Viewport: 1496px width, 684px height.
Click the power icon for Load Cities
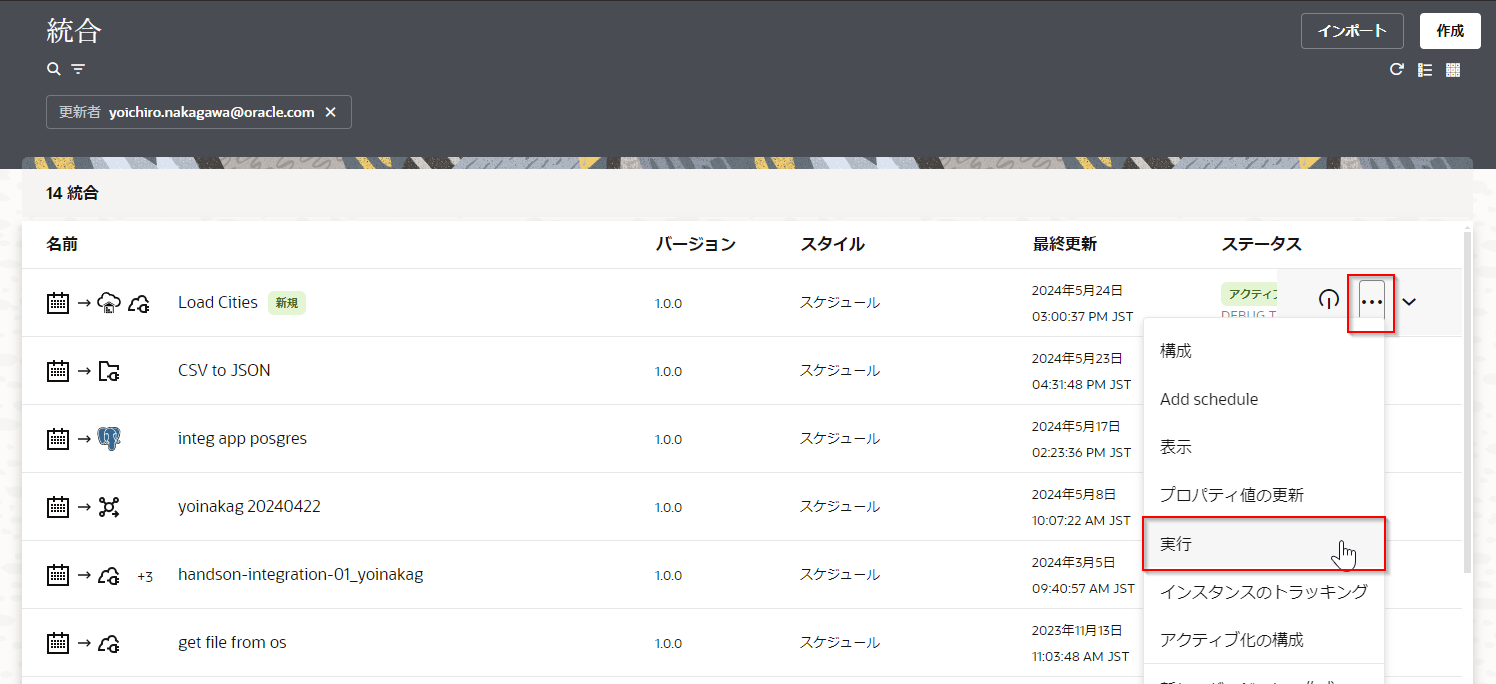1328,301
